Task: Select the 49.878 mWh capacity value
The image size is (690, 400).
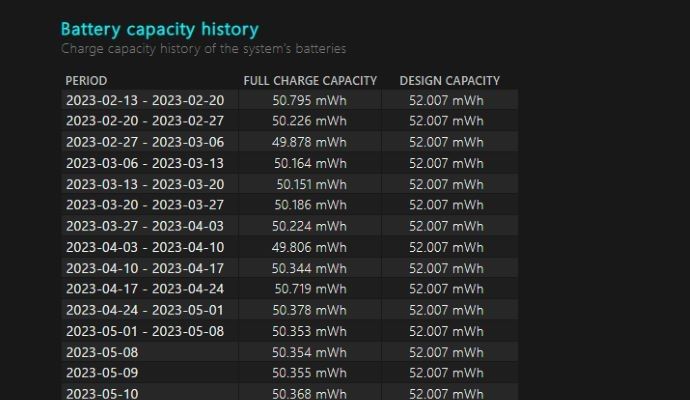Action: (x=309, y=142)
